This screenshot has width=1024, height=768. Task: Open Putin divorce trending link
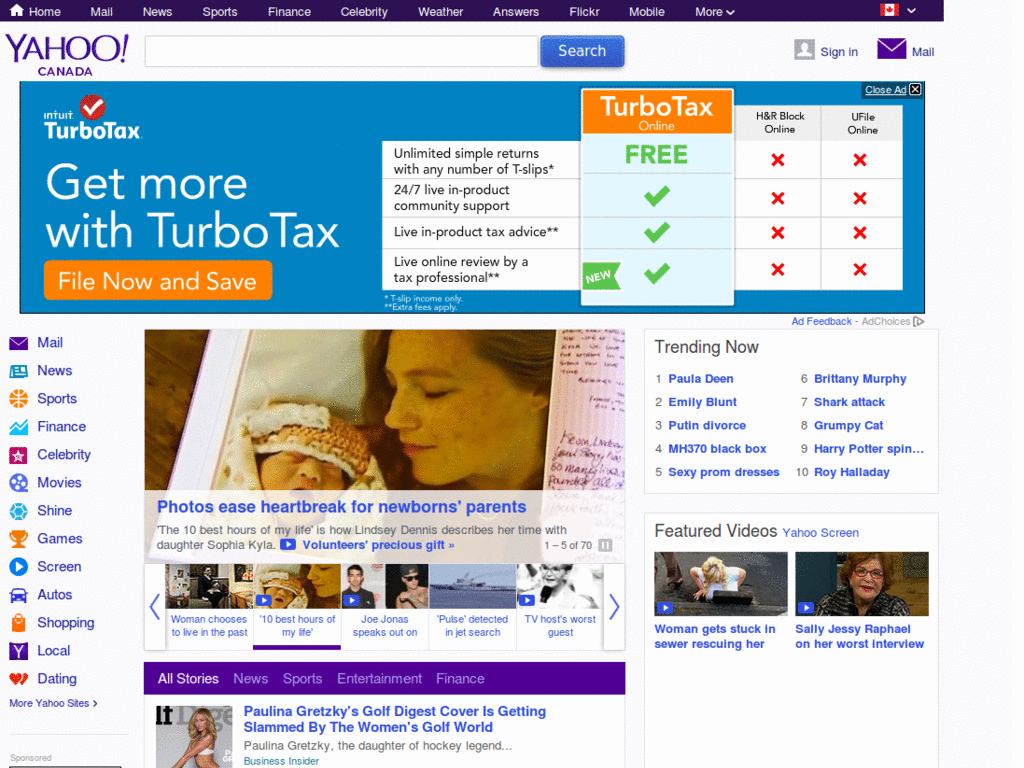coord(707,426)
